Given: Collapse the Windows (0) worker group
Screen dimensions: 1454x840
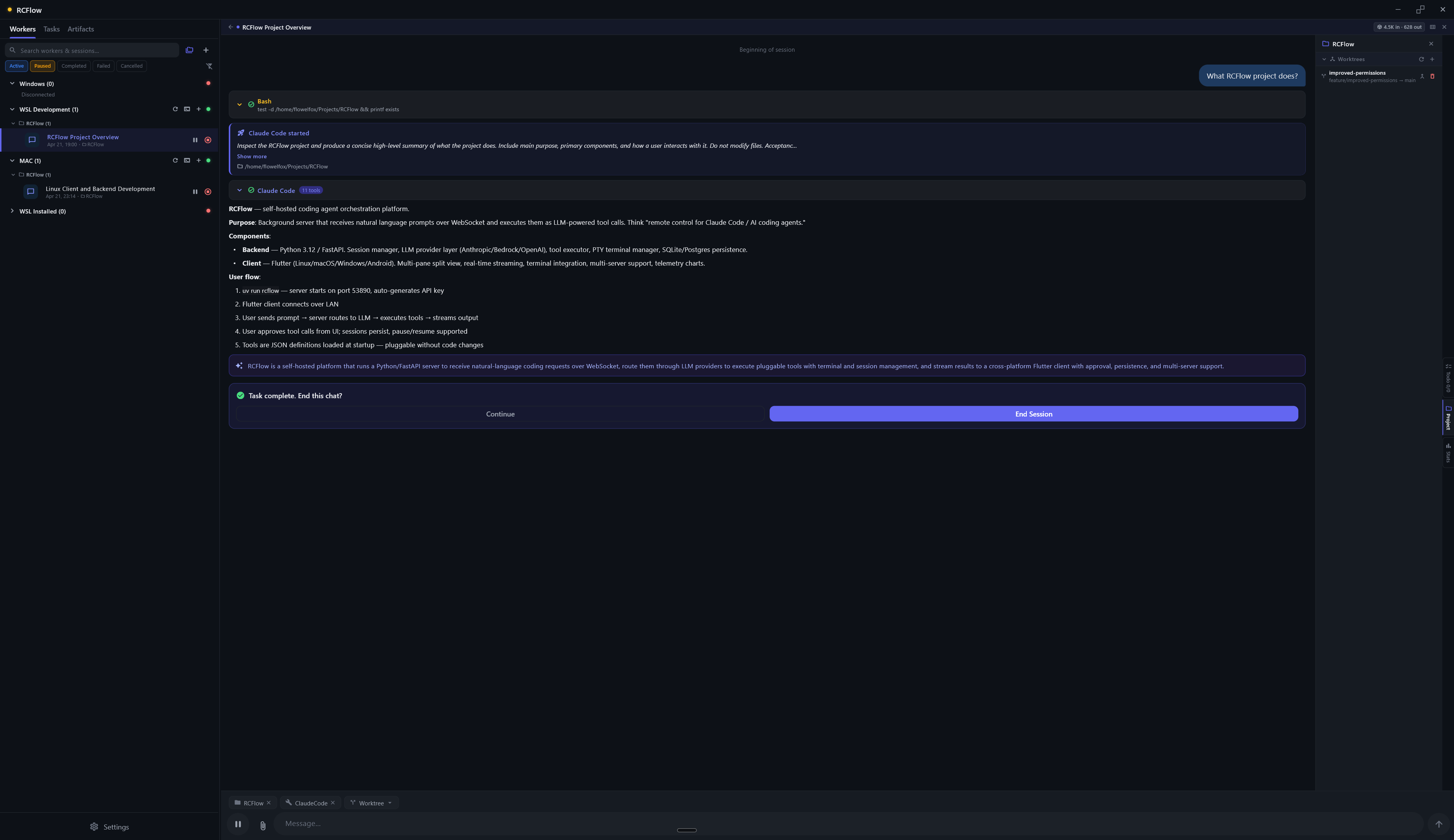Looking at the screenshot, I should [x=12, y=84].
